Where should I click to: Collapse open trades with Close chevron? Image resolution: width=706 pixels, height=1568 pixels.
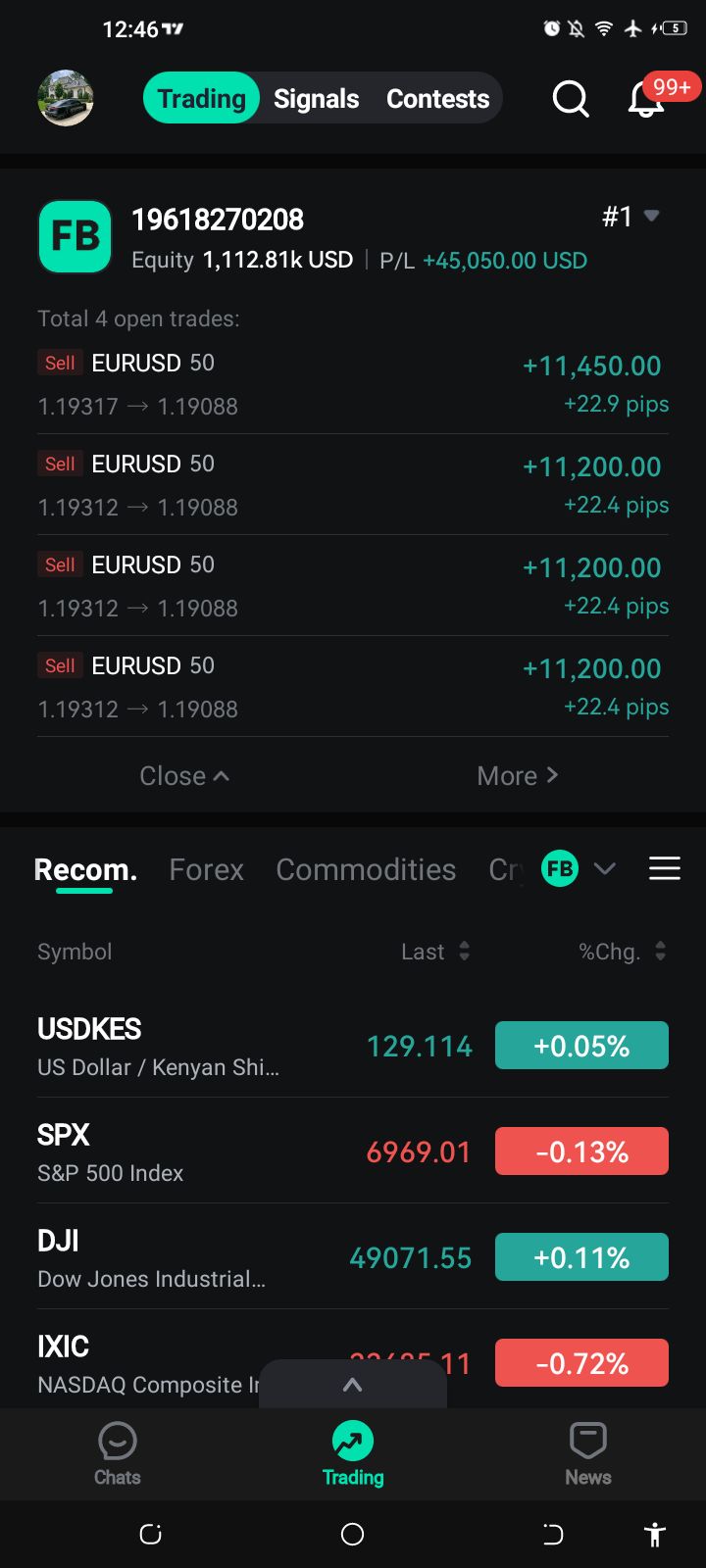(184, 776)
